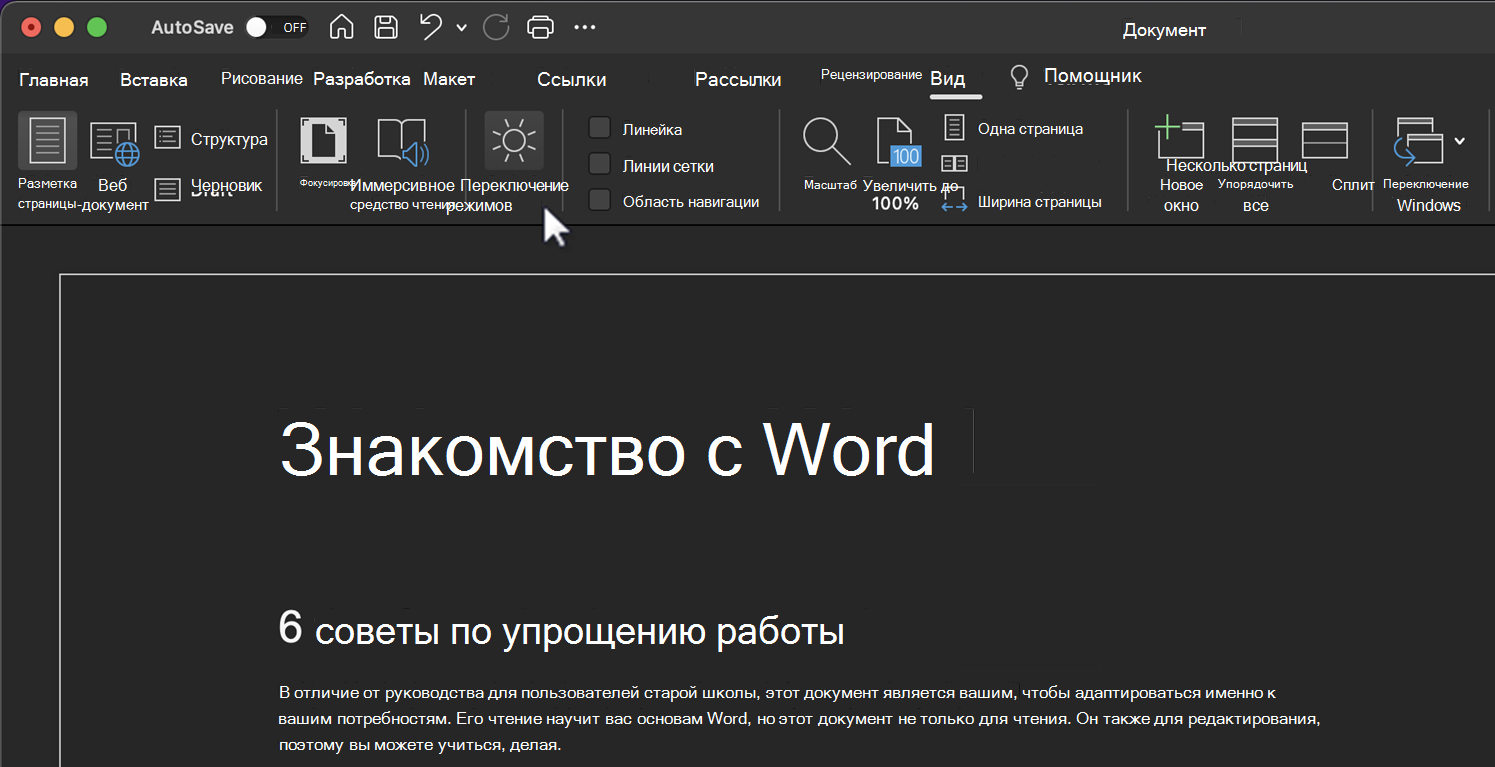Open the Макет tab

click(x=449, y=79)
